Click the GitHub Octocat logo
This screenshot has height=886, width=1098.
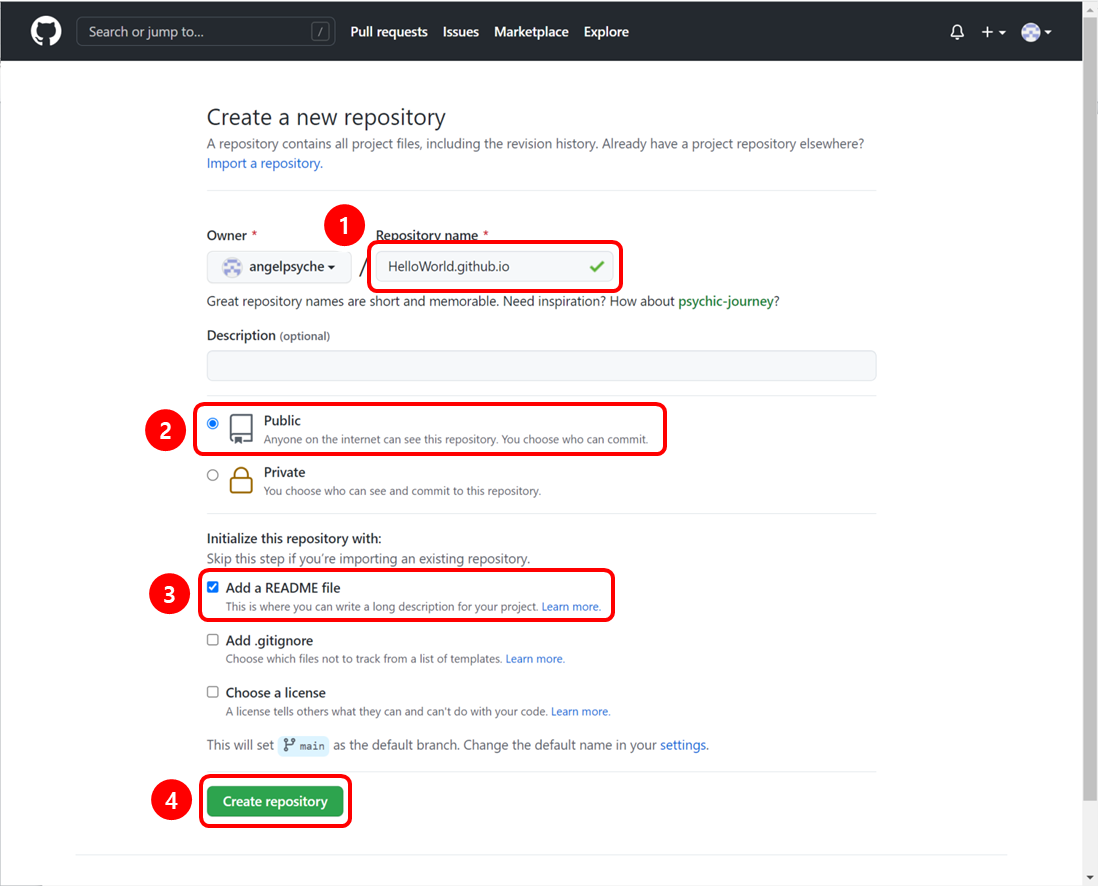click(x=46, y=32)
